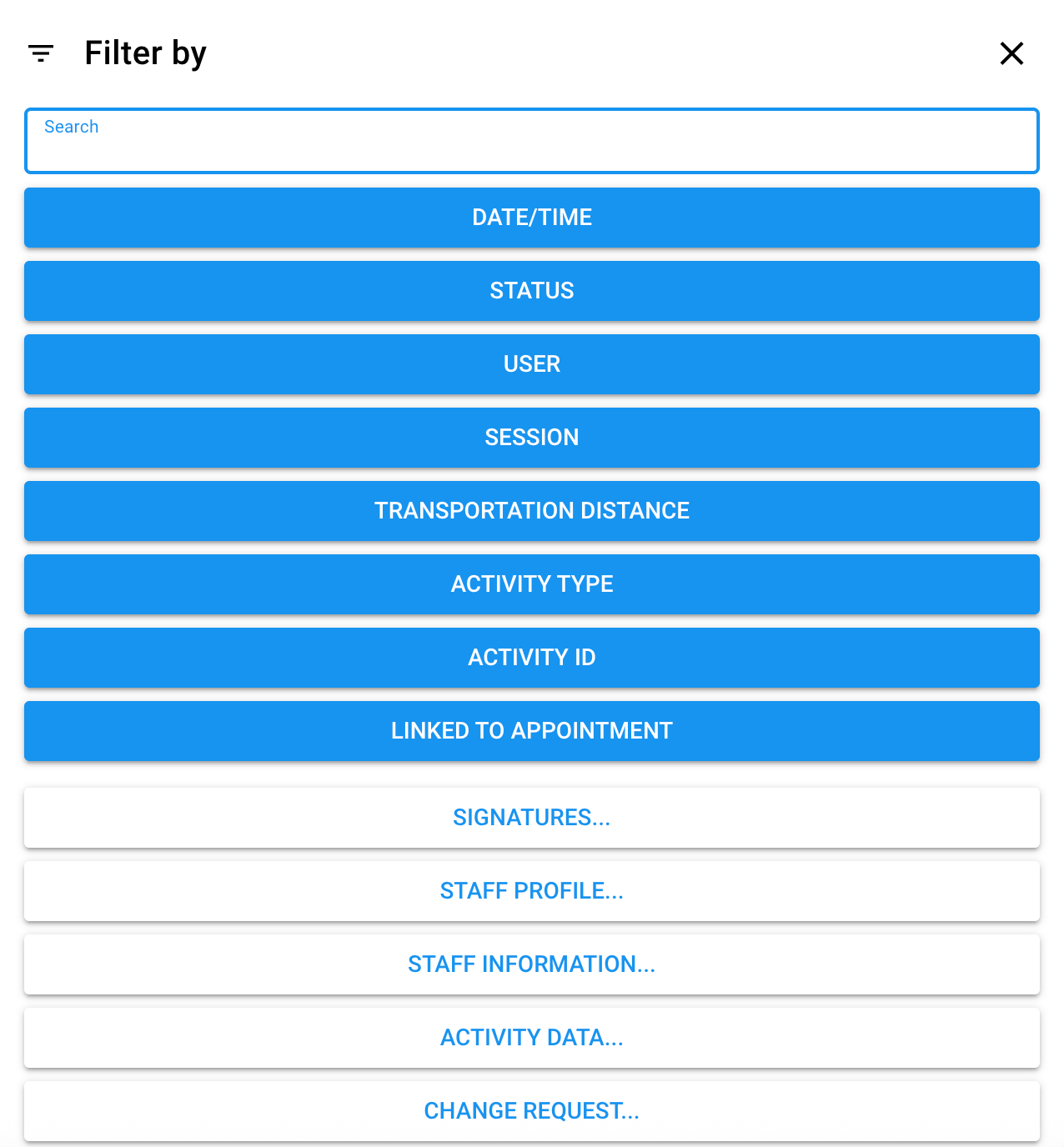
Task: Expand the SIGNATURES... filter group
Action: click(531, 818)
